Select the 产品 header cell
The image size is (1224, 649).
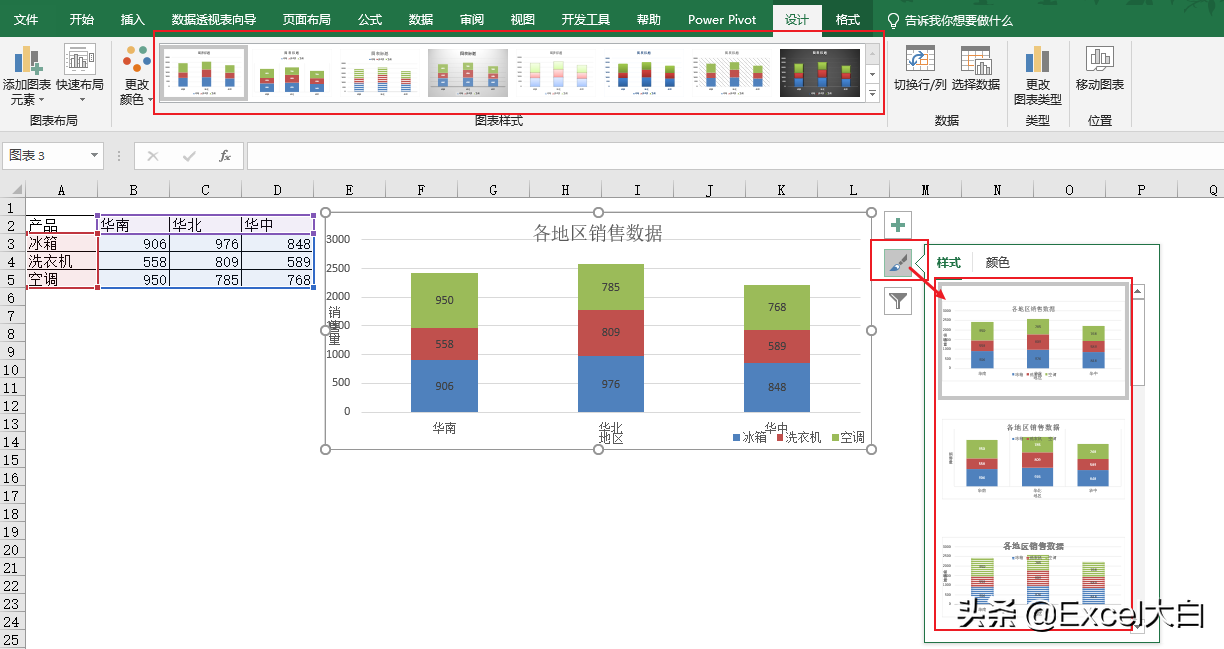pyautogui.click(x=61, y=226)
